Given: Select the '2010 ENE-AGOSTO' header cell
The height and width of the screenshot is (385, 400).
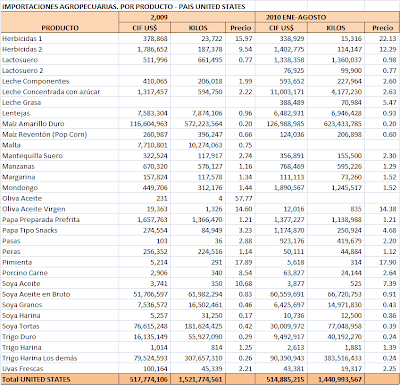Looking at the screenshot, I should click(326, 17).
